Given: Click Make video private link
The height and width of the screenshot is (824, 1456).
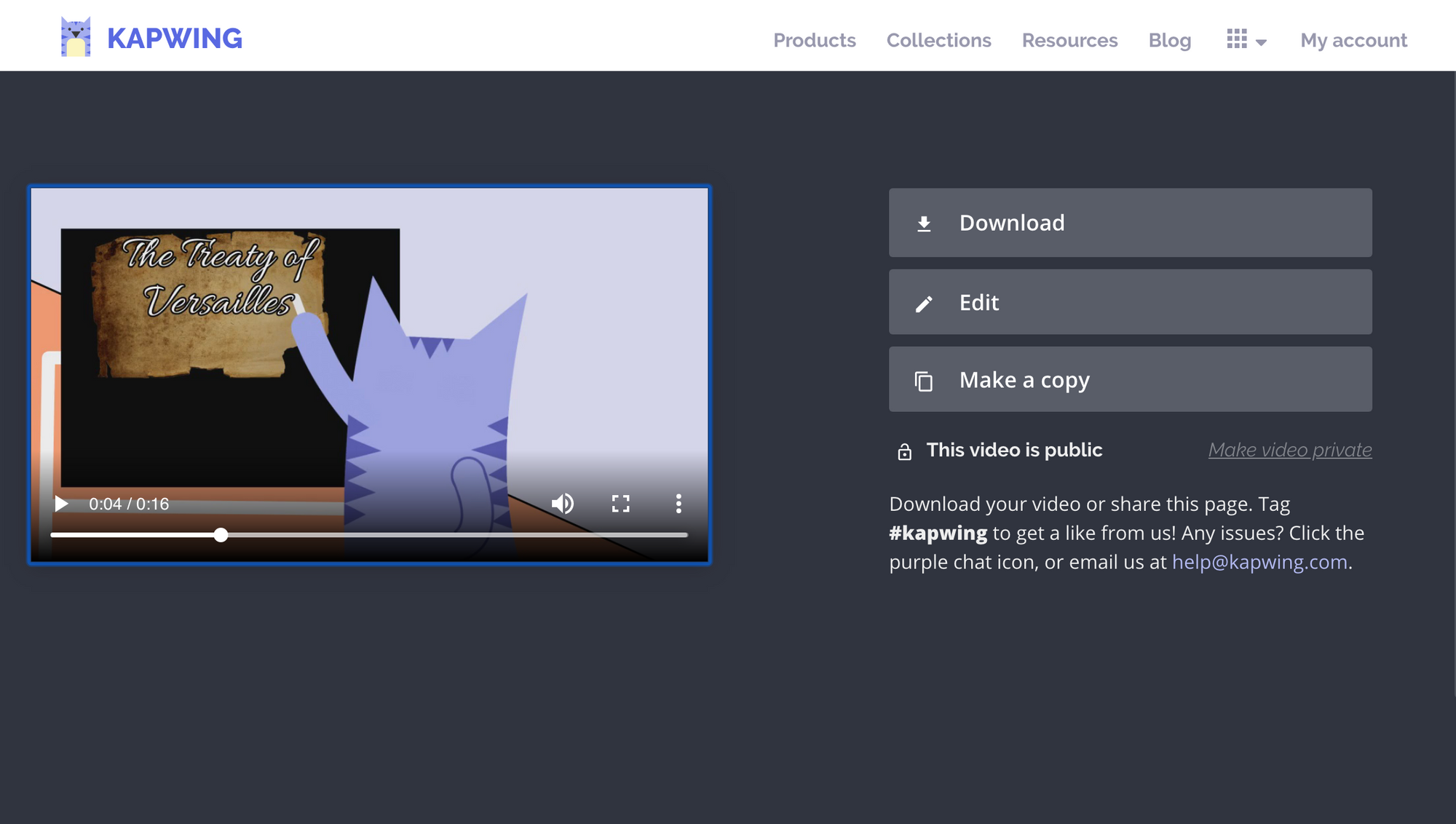Looking at the screenshot, I should (1289, 451).
